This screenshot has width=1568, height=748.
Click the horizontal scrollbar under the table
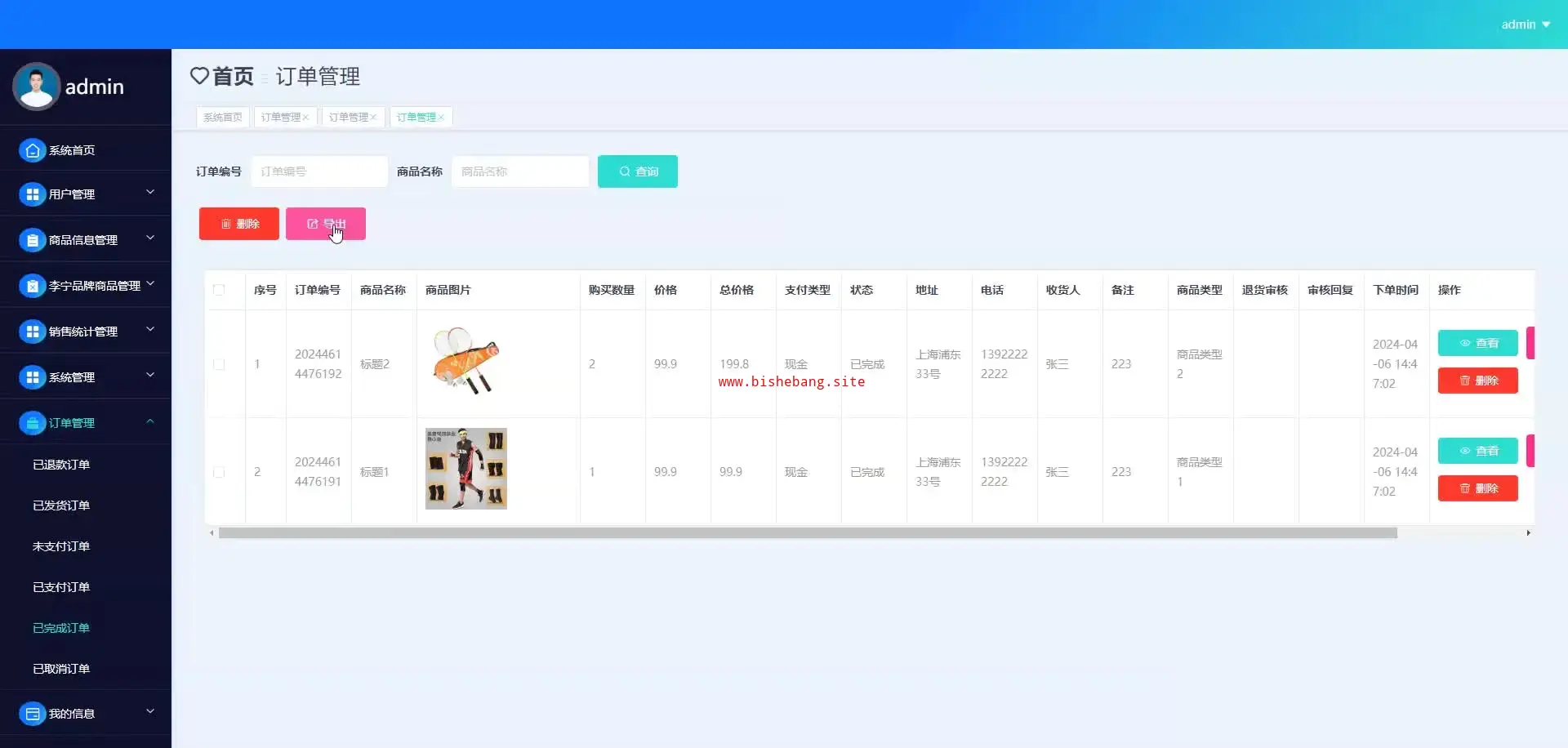[808, 533]
